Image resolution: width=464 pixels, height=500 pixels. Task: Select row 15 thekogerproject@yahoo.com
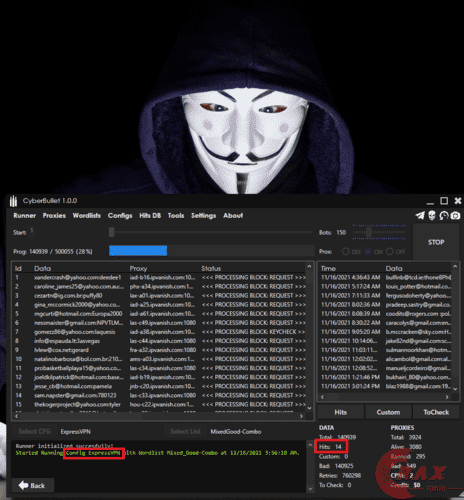(x=160, y=404)
